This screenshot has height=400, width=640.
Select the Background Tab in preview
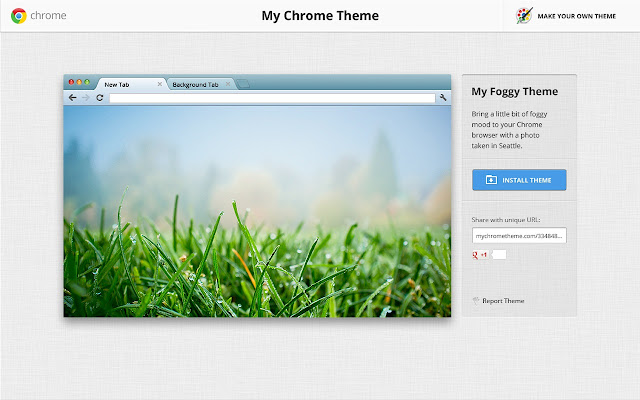pos(201,84)
